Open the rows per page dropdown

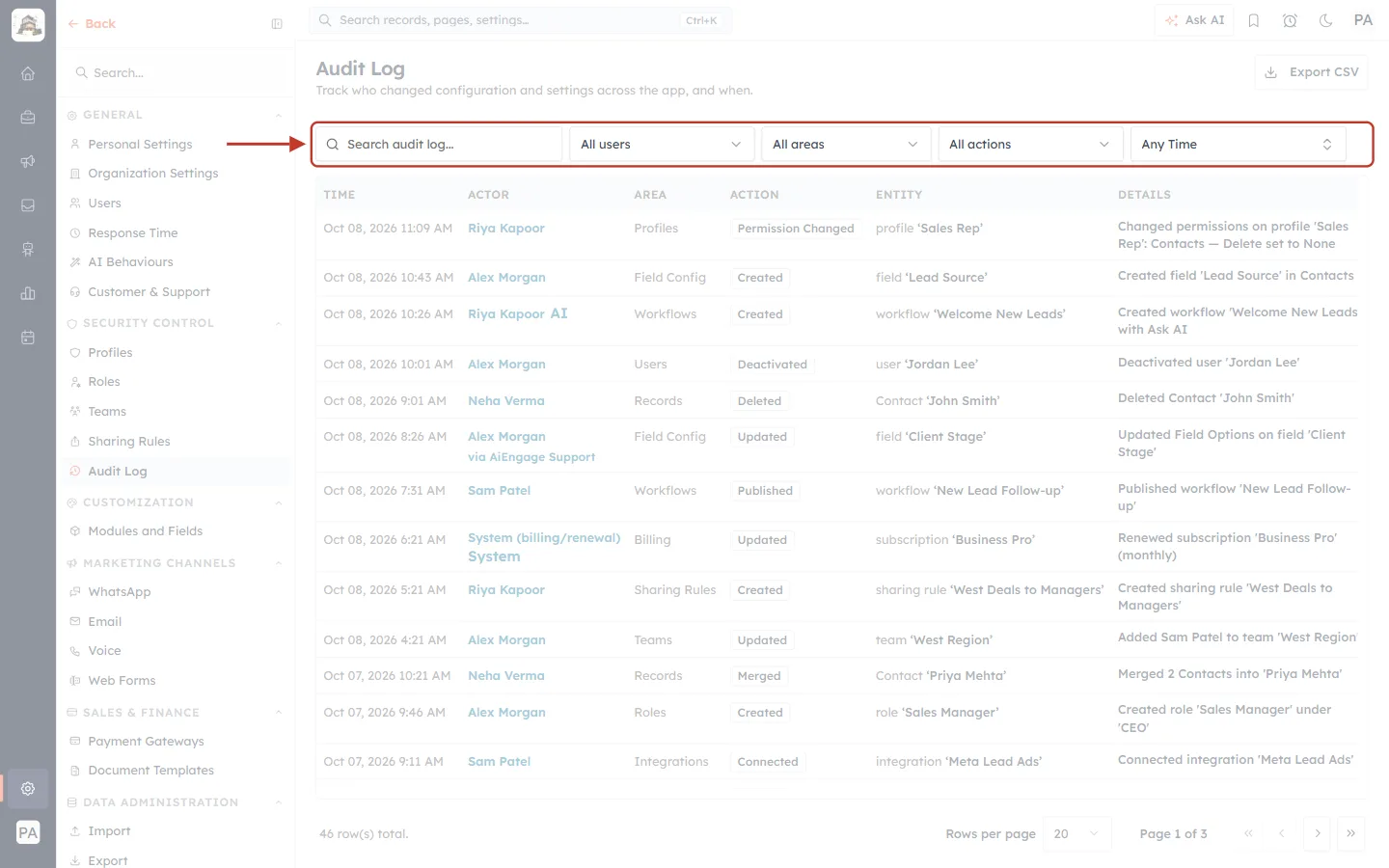tap(1077, 833)
